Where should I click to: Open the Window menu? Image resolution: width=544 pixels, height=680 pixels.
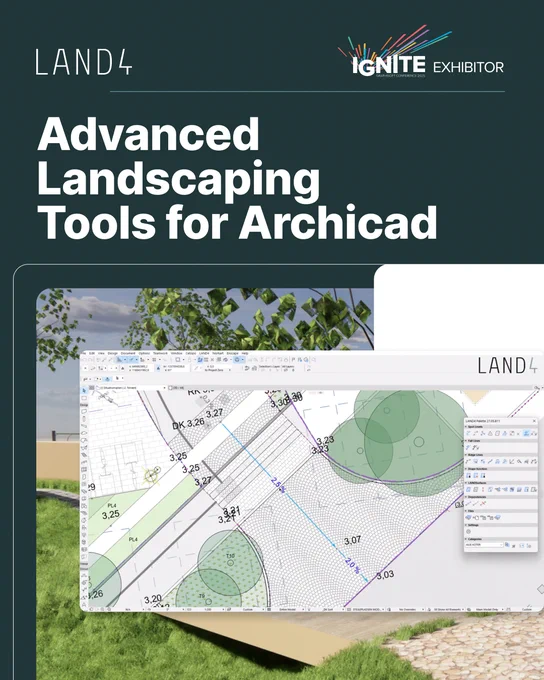pyautogui.click(x=177, y=353)
